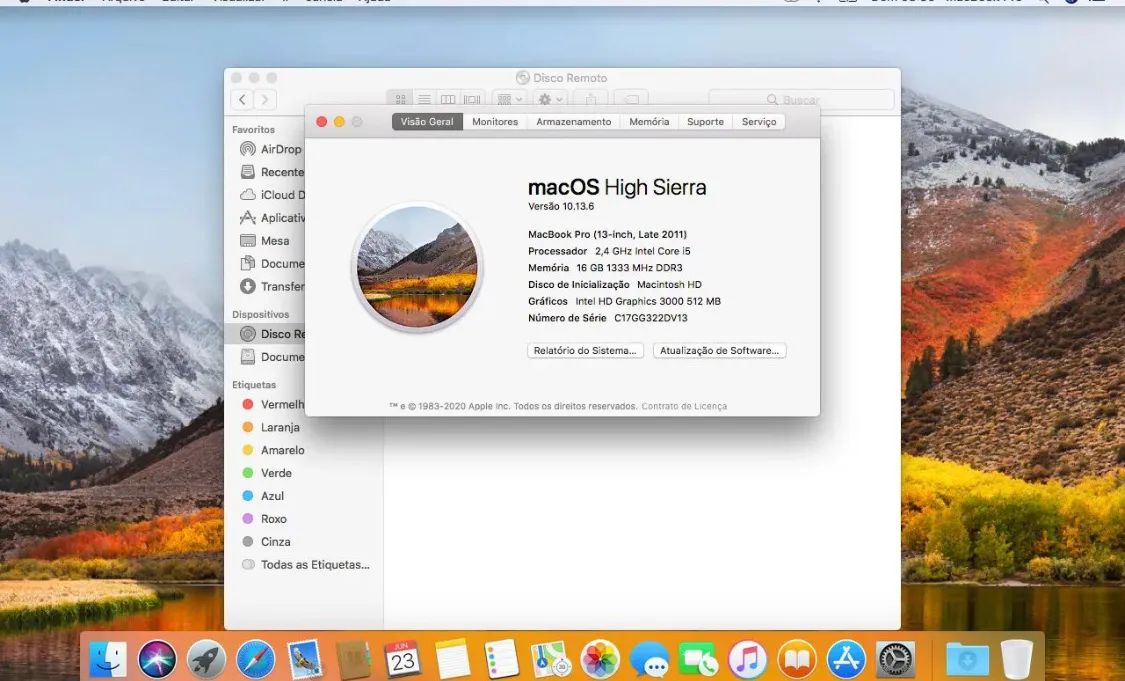This screenshot has height=681, width=1125.
Task: Switch to Armazenamento tab
Action: 574,122
